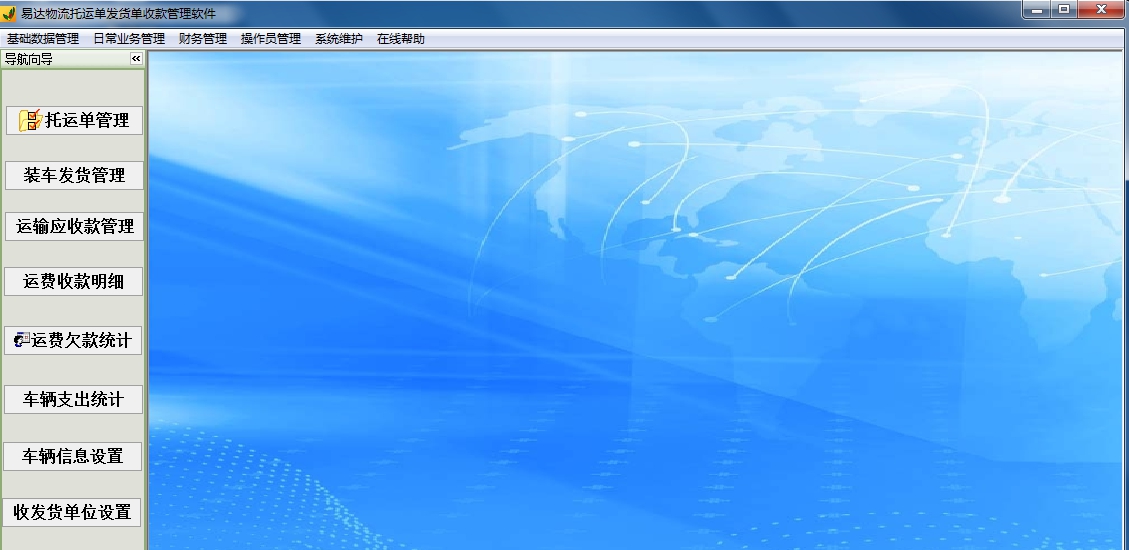Collapse the 导航向导 navigation panel
1129x550 pixels.
tap(136, 59)
